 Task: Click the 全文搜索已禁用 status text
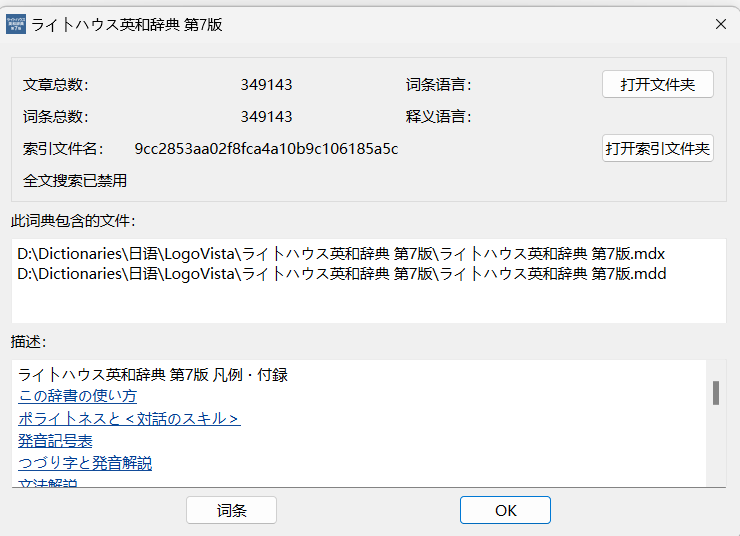(x=75, y=181)
